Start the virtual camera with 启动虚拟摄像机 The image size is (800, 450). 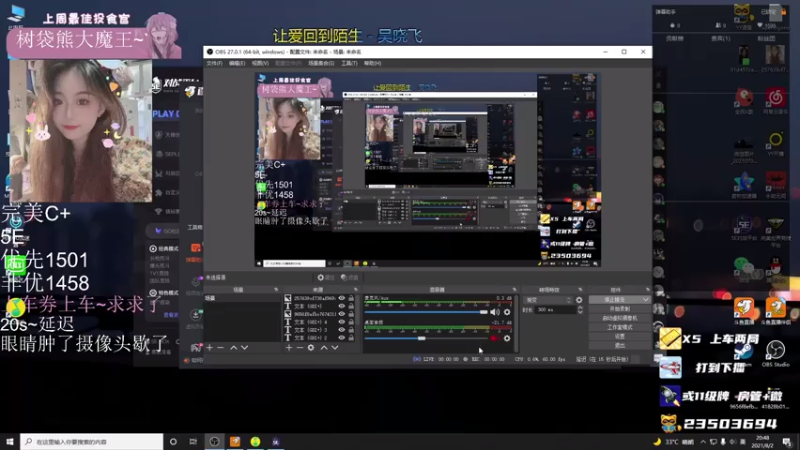pos(619,318)
